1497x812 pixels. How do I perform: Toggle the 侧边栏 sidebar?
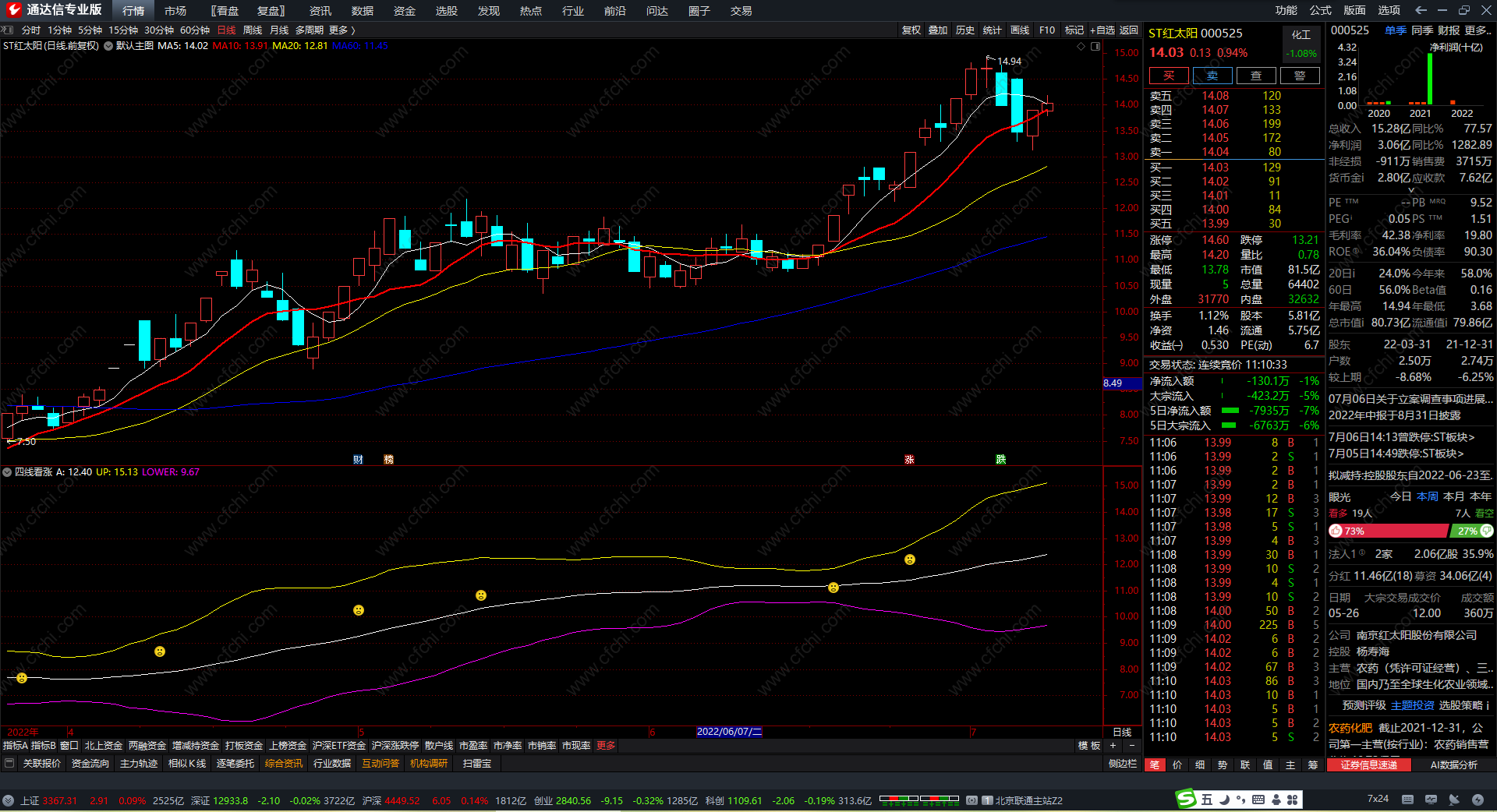(1123, 764)
